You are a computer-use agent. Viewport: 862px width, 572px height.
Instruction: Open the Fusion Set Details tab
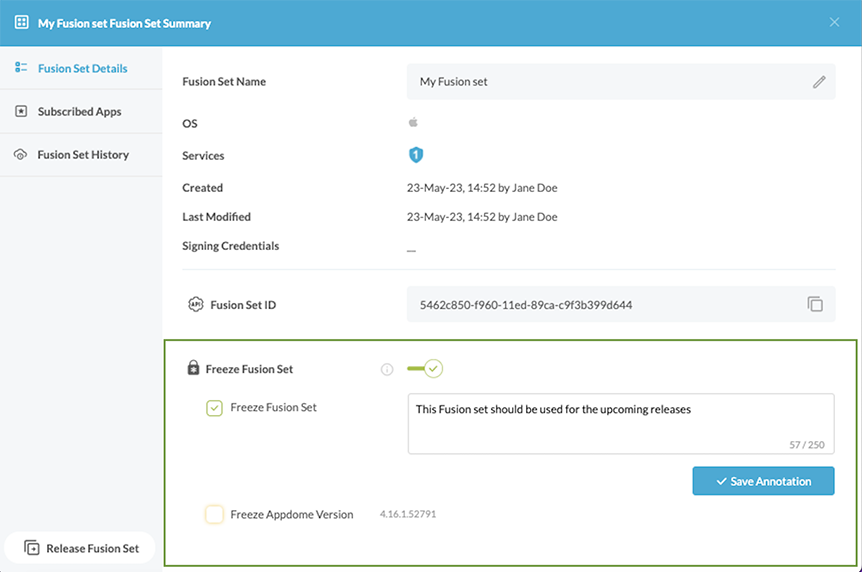click(81, 69)
